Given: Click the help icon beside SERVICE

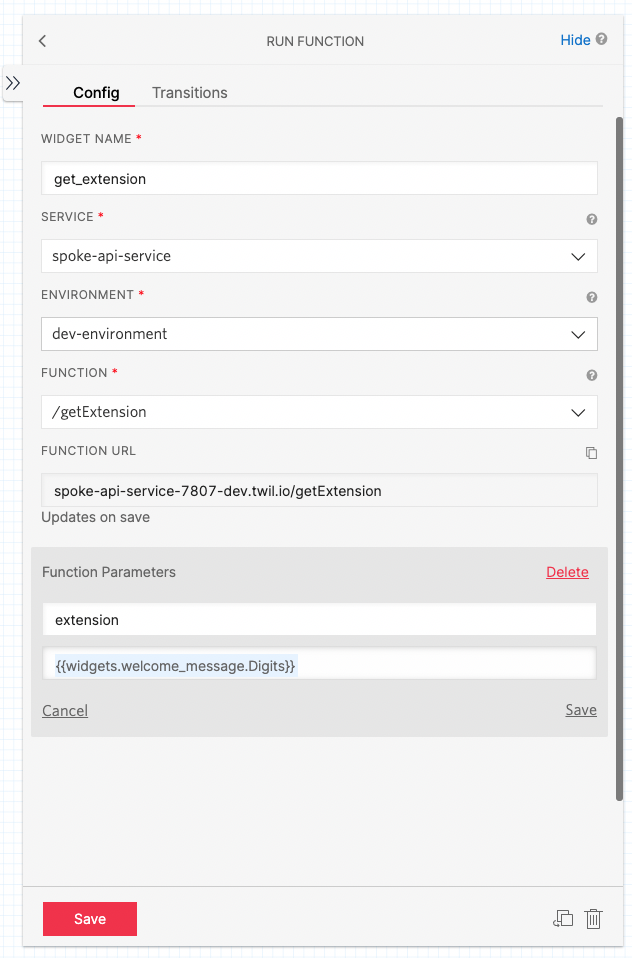Looking at the screenshot, I should [591, 219].
